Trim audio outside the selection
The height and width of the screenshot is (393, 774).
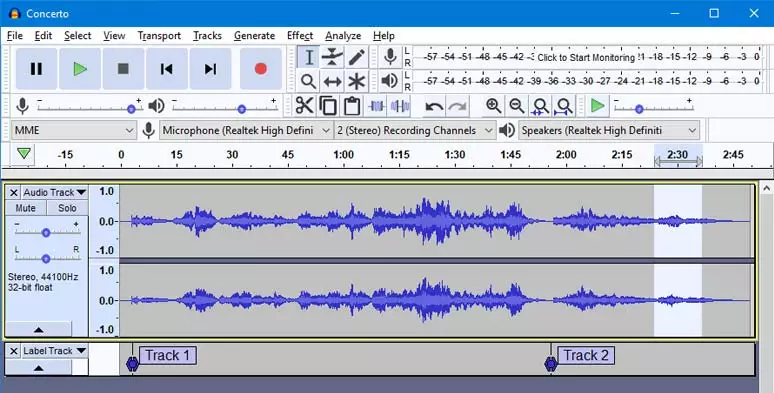[376, 106]
